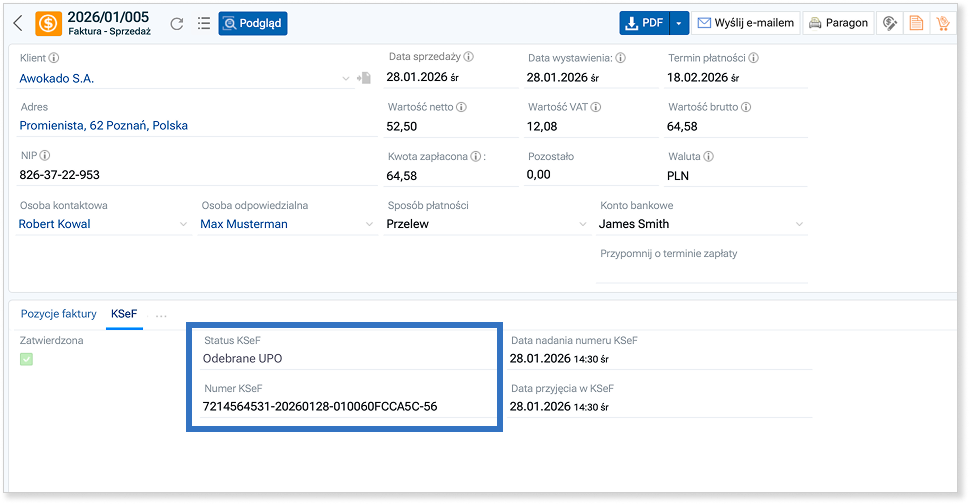Open the Sposób płatności dropdown

click(583, 225)
